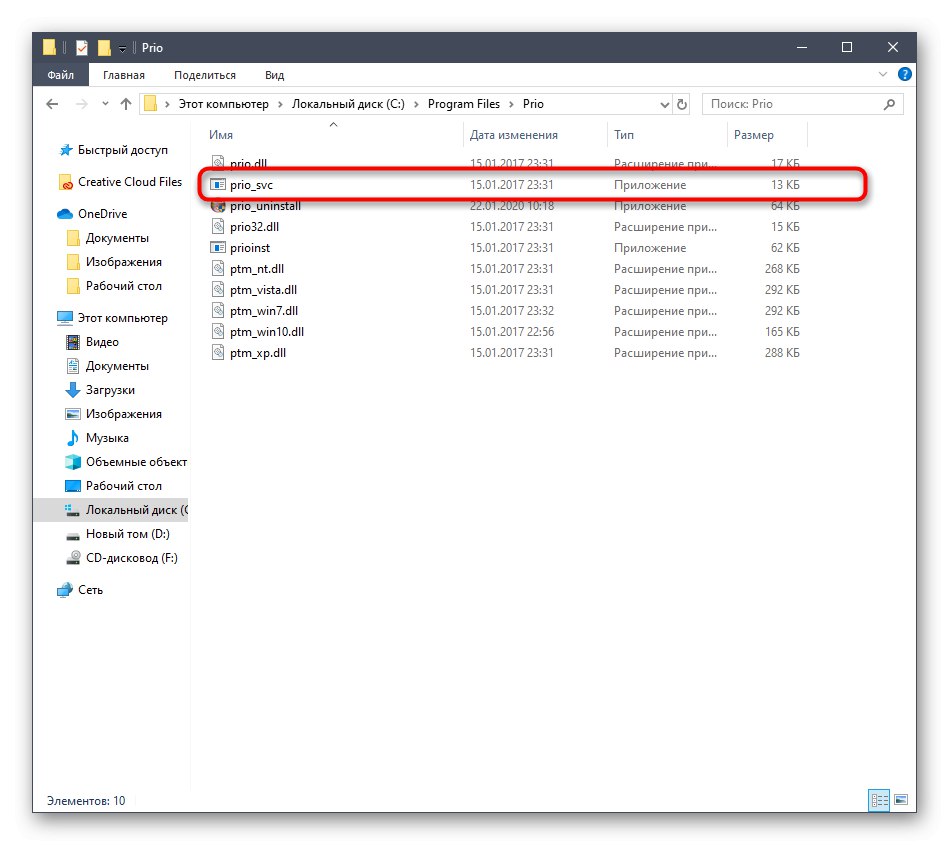Select the Загрузки folder in the sidebar
949x845 pixels.
(112, 389)
